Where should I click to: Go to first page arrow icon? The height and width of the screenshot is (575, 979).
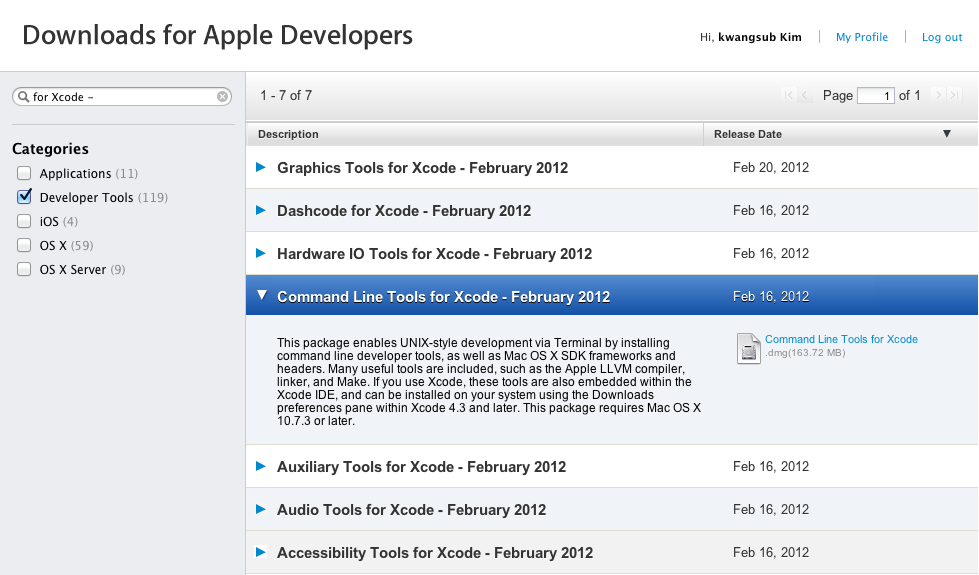pyautogui.click(x=788, y=95)
